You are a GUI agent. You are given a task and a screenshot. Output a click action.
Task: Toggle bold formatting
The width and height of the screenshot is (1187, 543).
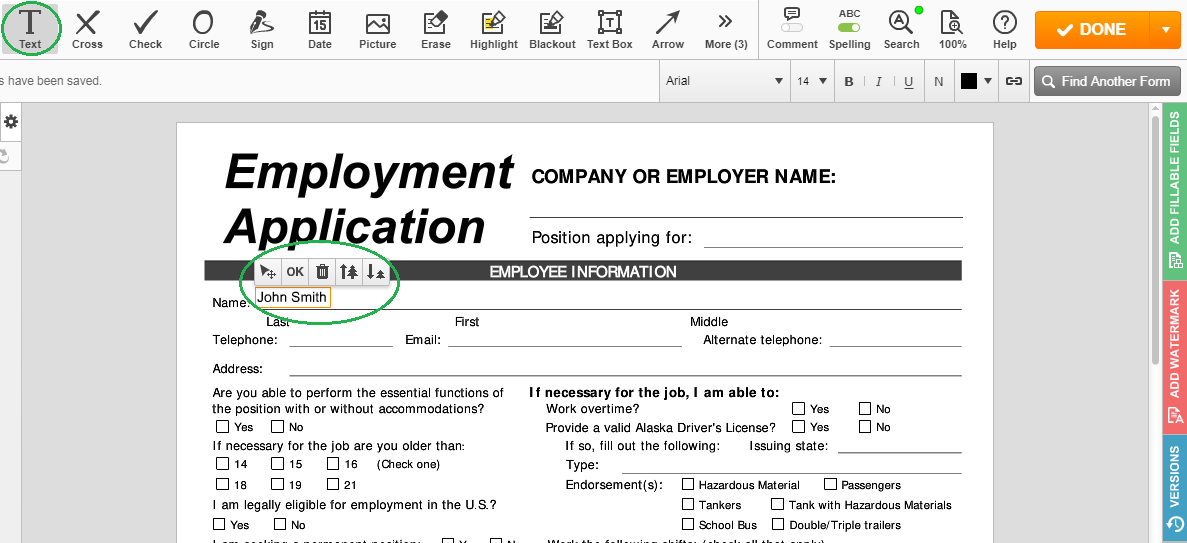849,82
